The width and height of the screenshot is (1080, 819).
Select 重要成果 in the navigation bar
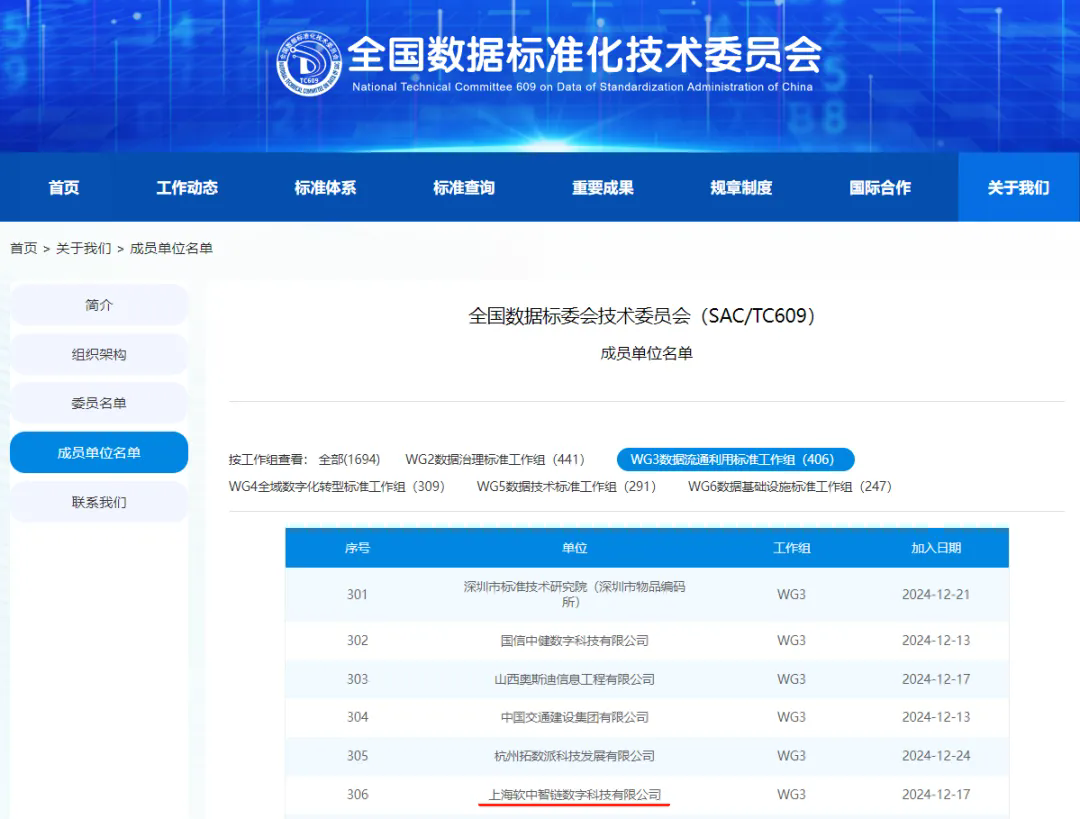click(603, 187)
